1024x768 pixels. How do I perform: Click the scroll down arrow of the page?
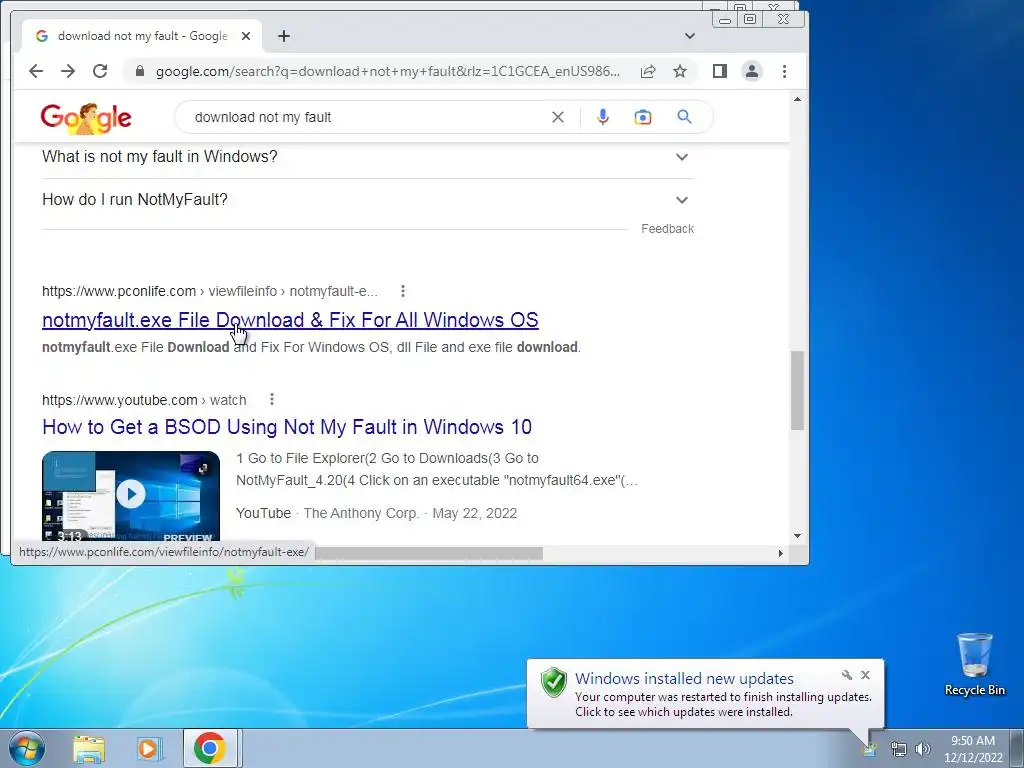797,536
